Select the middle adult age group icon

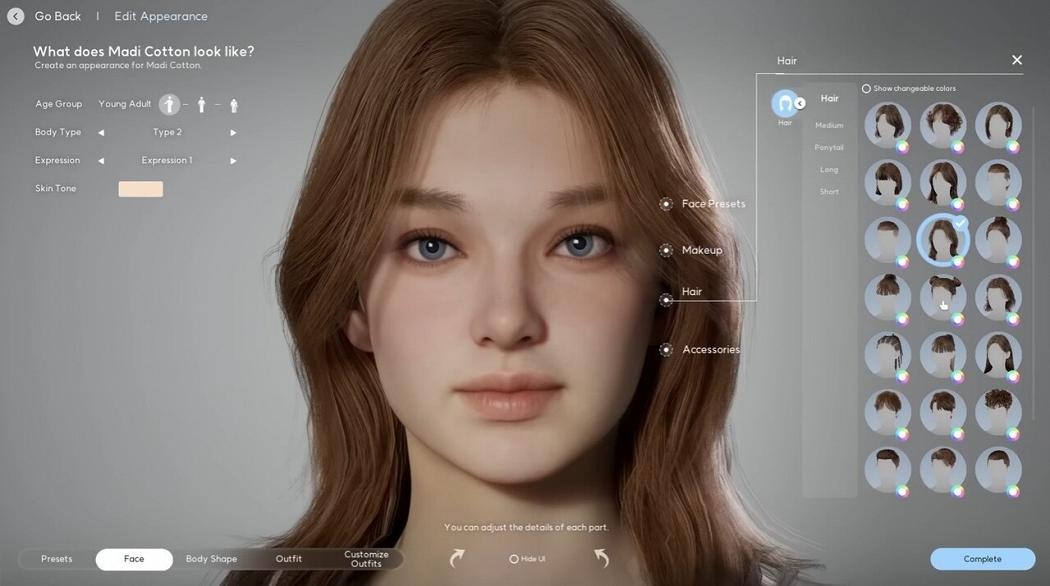(x=199, y=103)
